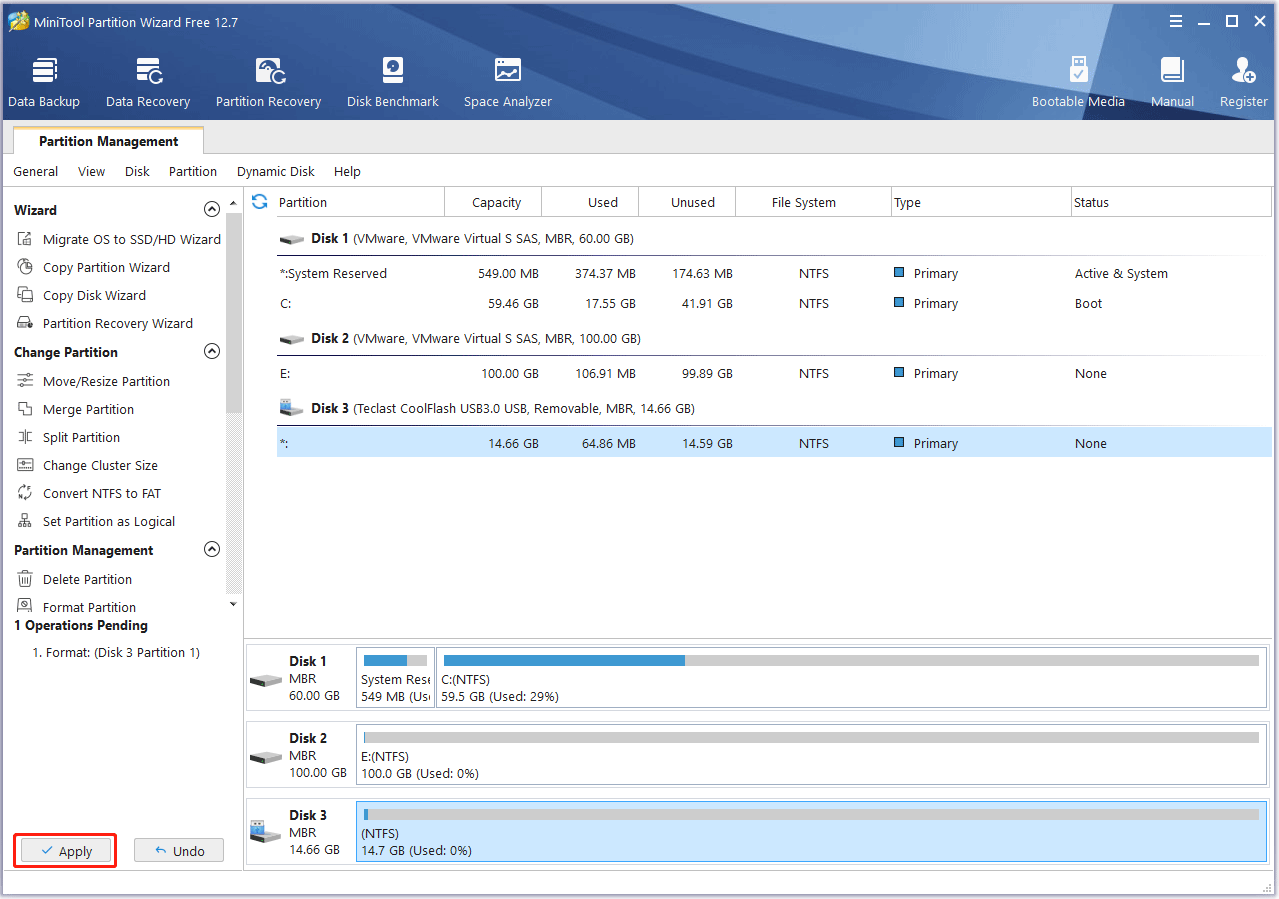Launch the Data Recovery tool
Image resolution: width=1279 pixels, height=899 pixels.
[148, 83]
